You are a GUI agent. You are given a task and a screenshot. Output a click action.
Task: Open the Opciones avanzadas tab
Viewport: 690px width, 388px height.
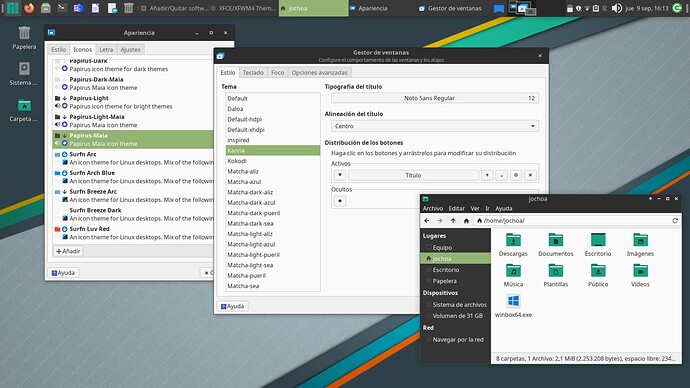pos(319,73)
